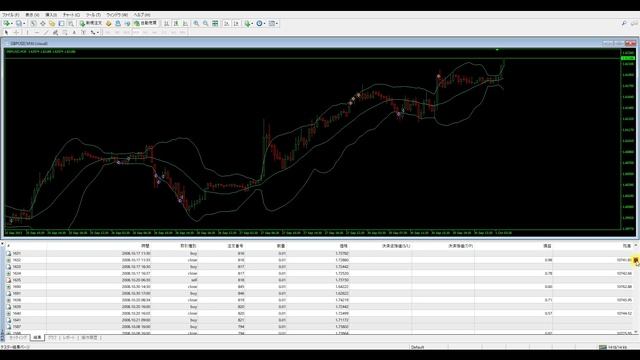The image size is (640, 360).
Task: Expand the New Chart dropdown arrow
Action: 12,23
